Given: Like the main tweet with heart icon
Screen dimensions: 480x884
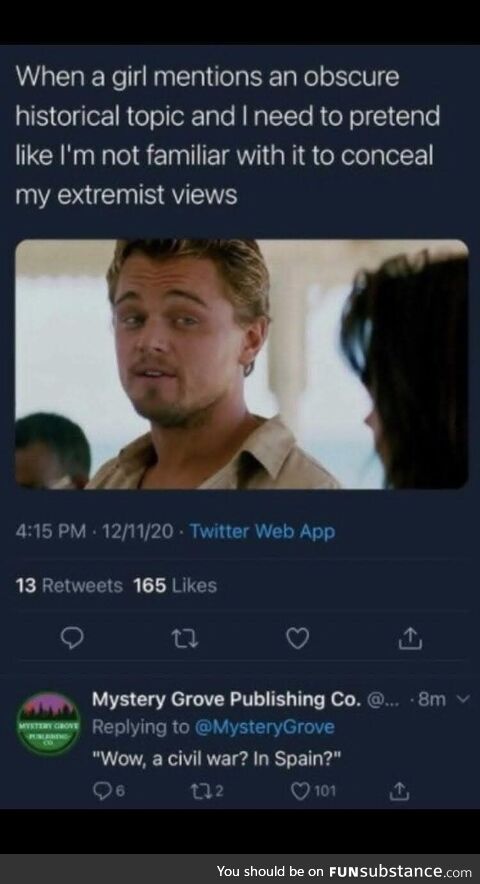Looking at the screenshot, I should [297, 638].
